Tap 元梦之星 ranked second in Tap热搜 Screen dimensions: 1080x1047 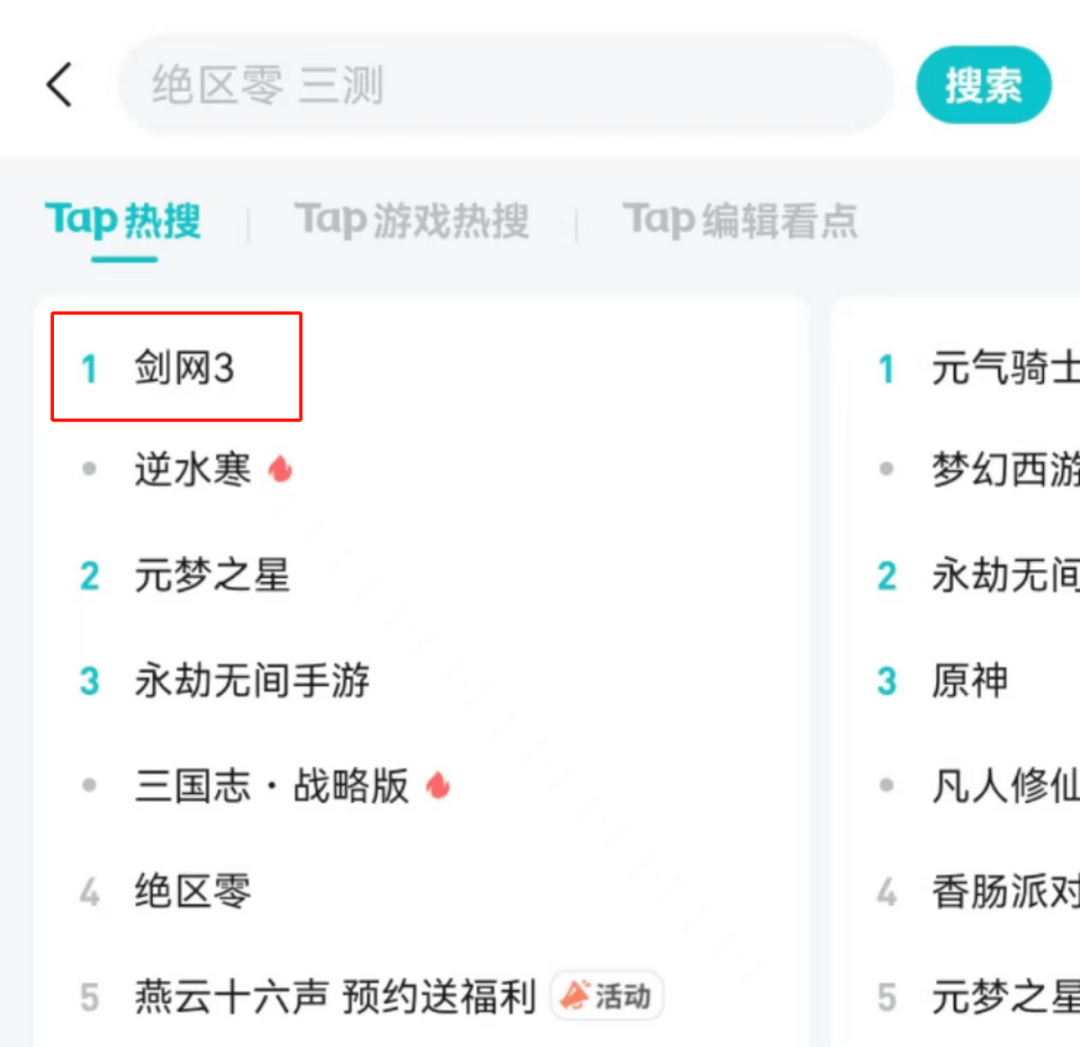212,576
